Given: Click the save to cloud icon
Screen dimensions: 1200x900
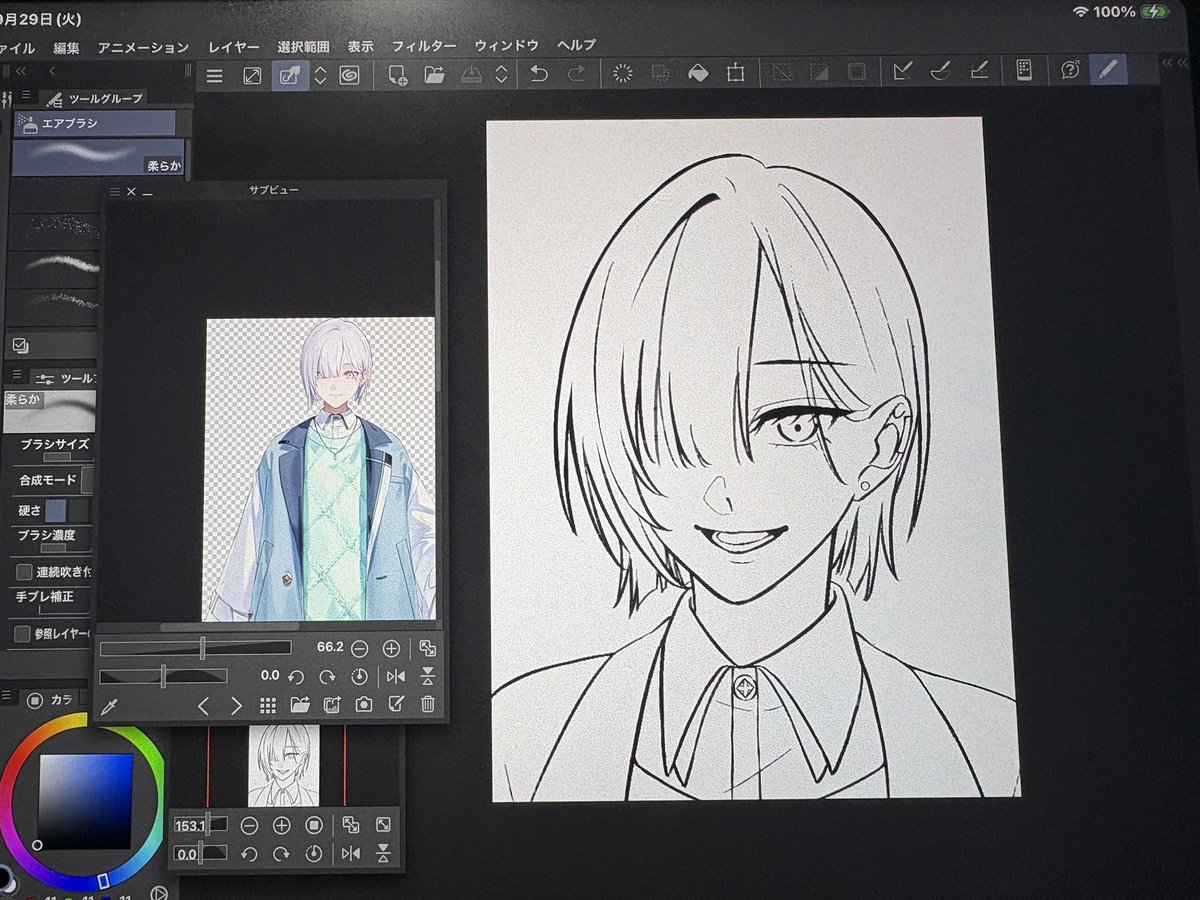Looking at the screenshot, I should click(472, 74).
